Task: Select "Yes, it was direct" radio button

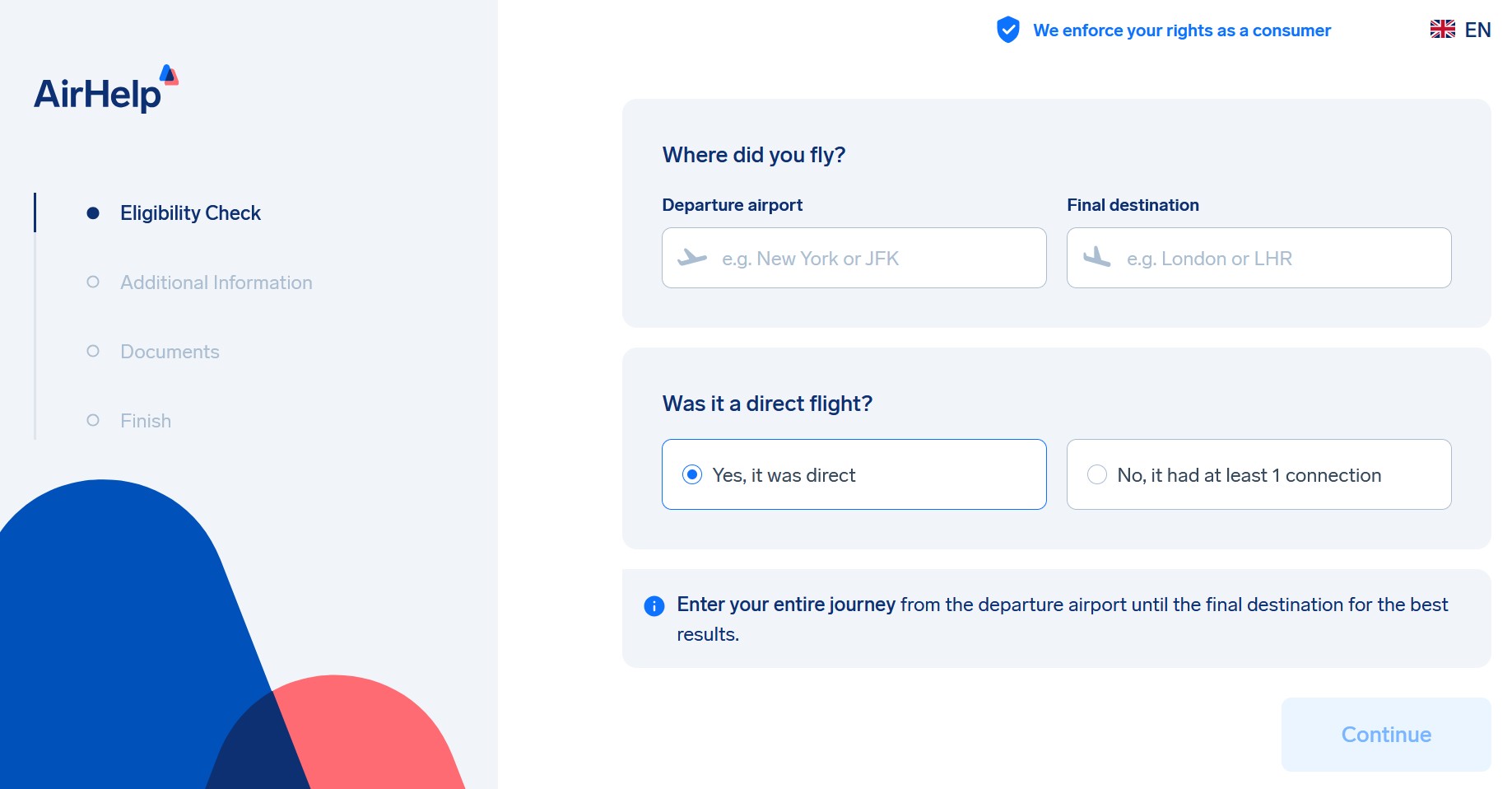Action: pyautogui.click(x=692, y=474)
